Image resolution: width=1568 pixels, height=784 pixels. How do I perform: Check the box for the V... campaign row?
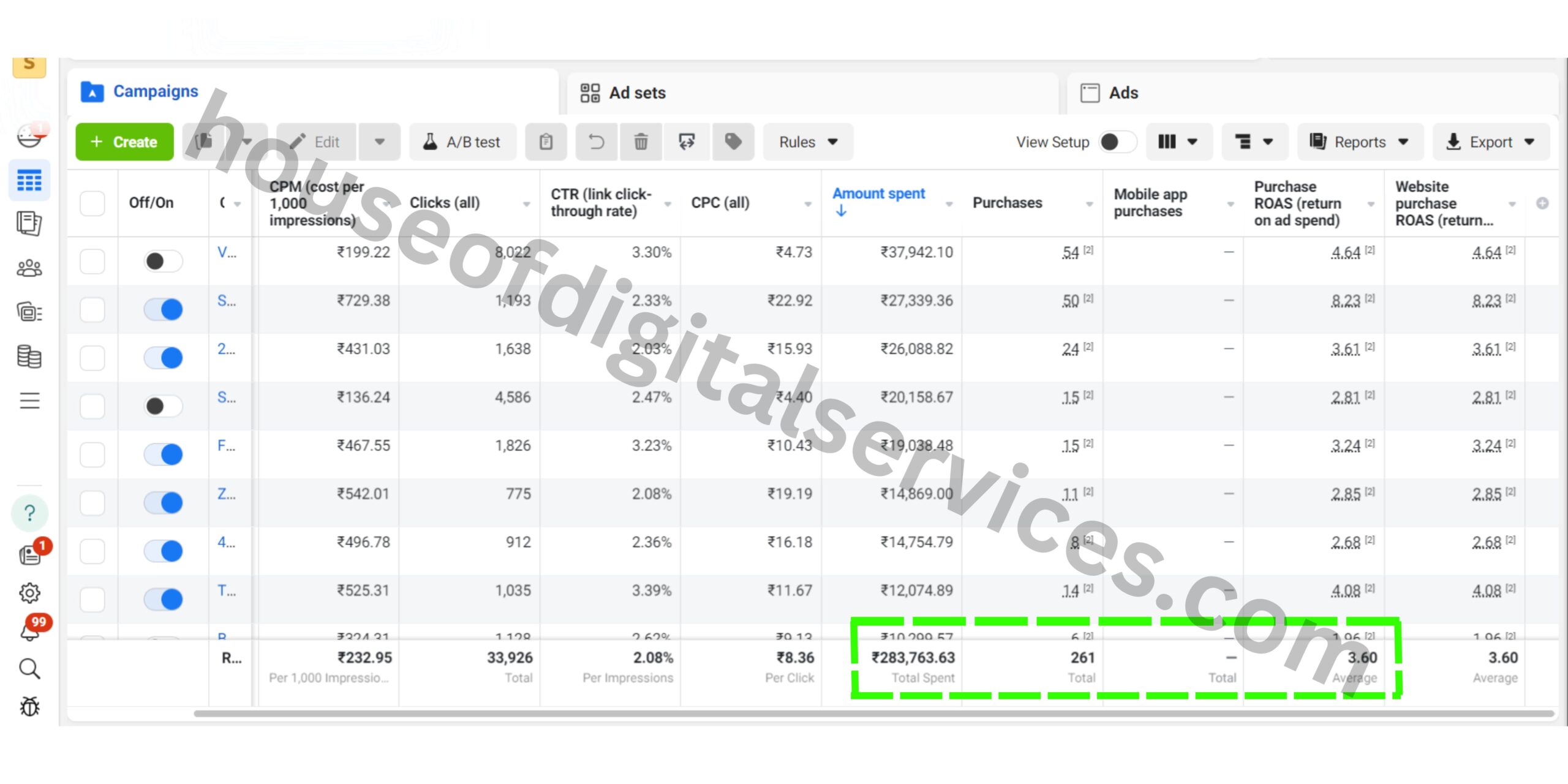(x=92, y=261)
